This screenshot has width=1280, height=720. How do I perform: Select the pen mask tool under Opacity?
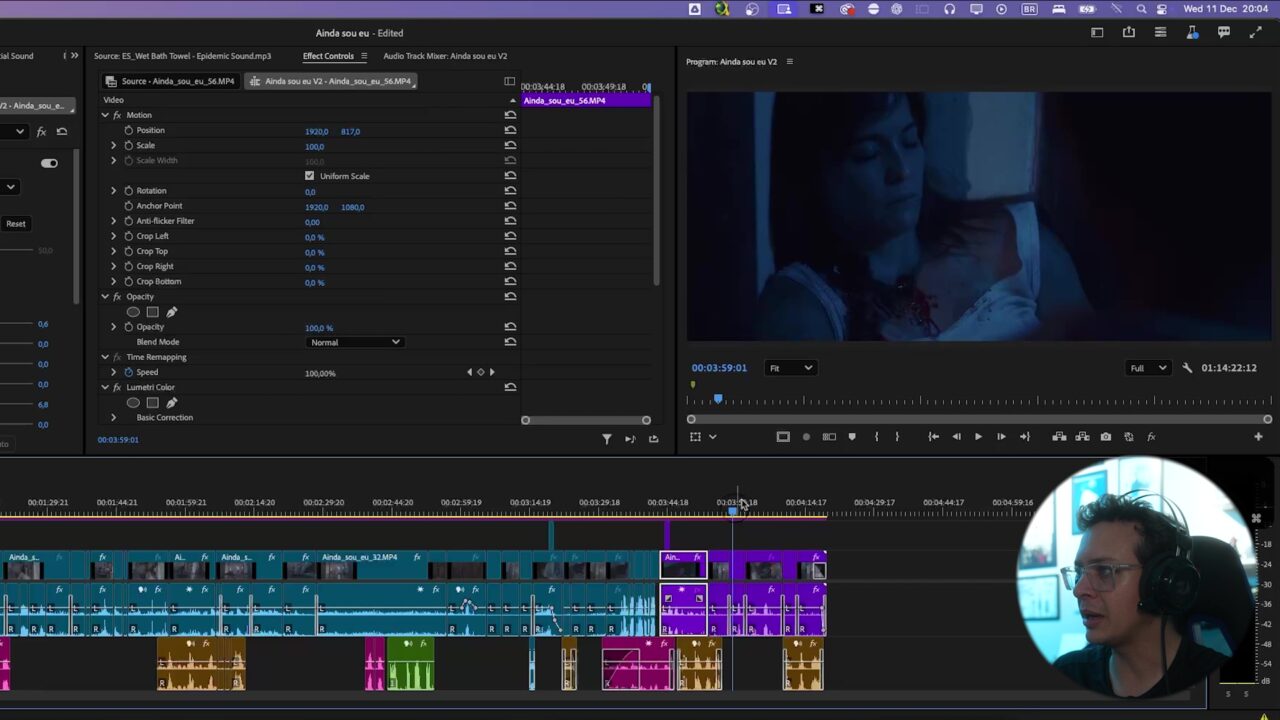coord(171,312)
